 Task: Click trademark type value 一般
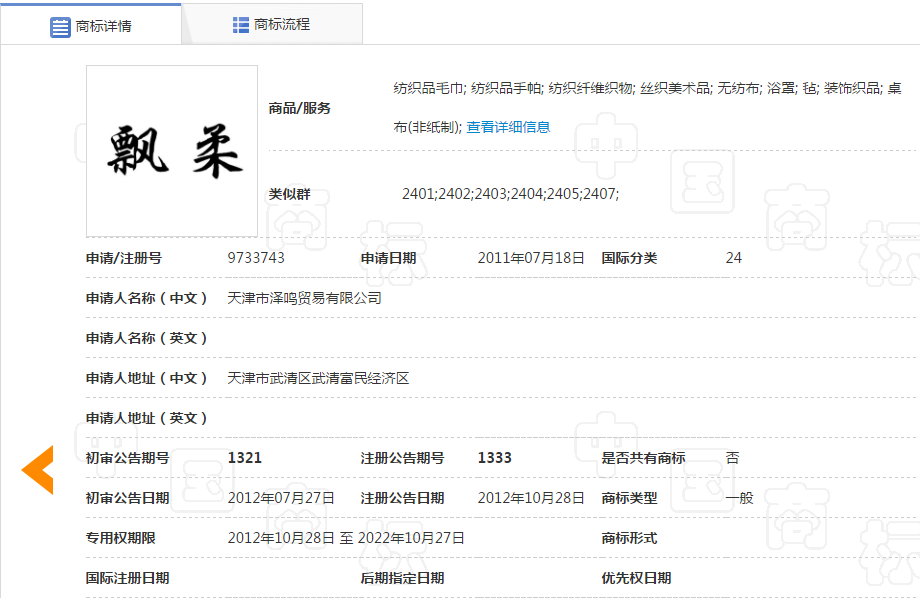(x=739, y=498)
